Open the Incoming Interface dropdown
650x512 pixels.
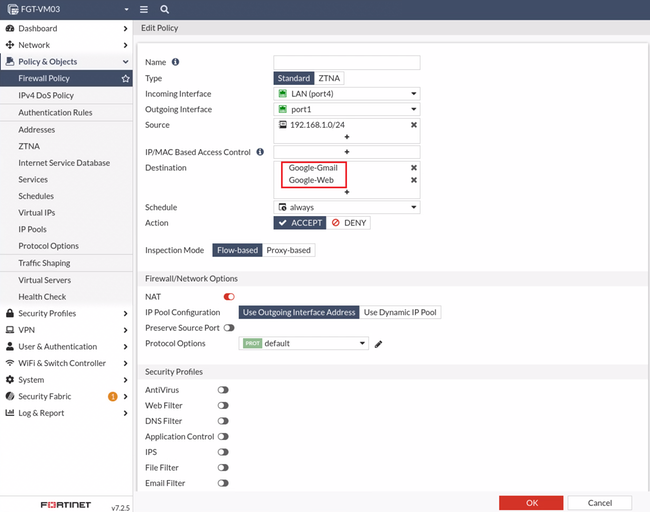pyautogui.click(x=347, y=94)
